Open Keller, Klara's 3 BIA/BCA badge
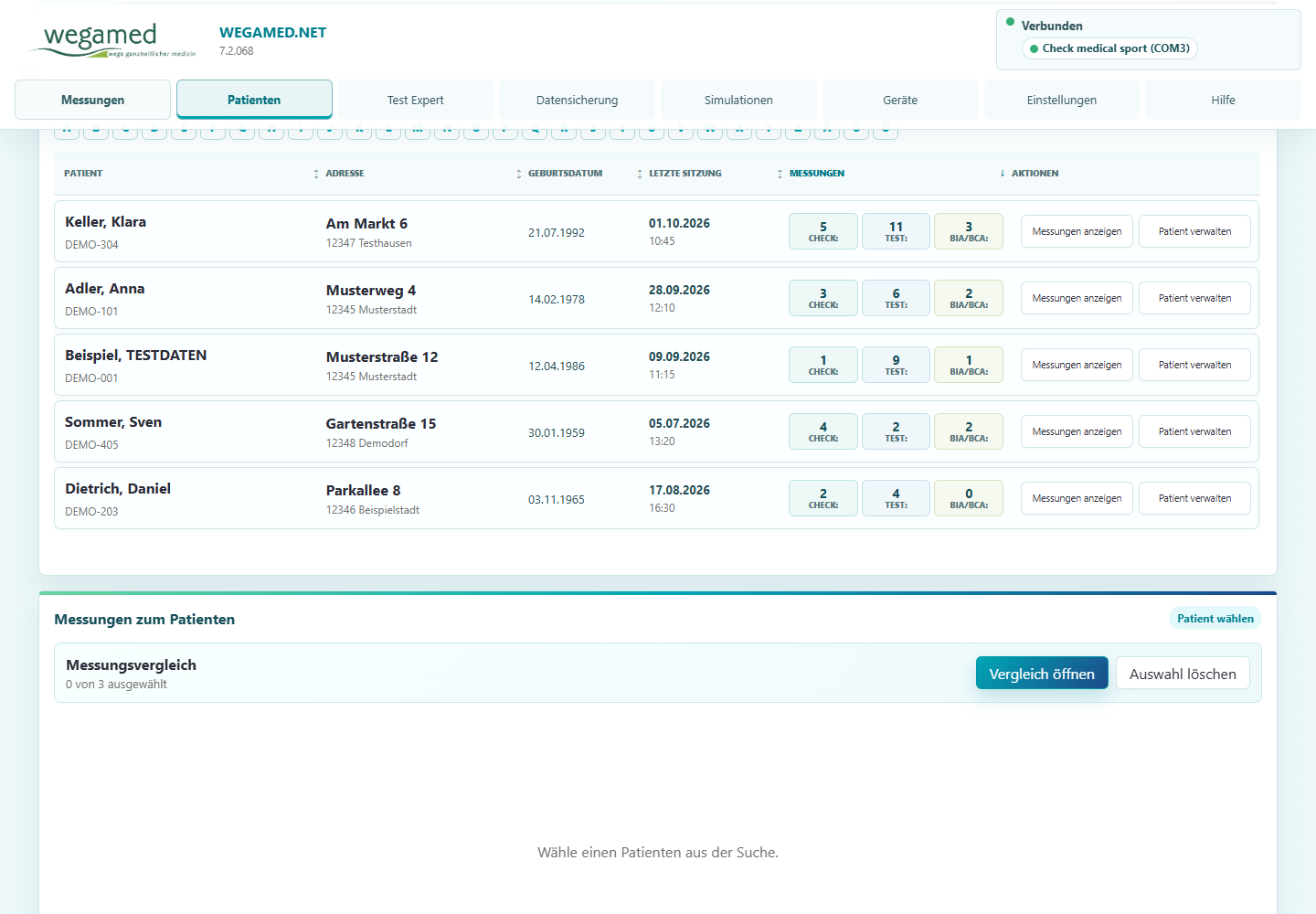The image size is (1316, 914). 969,231
